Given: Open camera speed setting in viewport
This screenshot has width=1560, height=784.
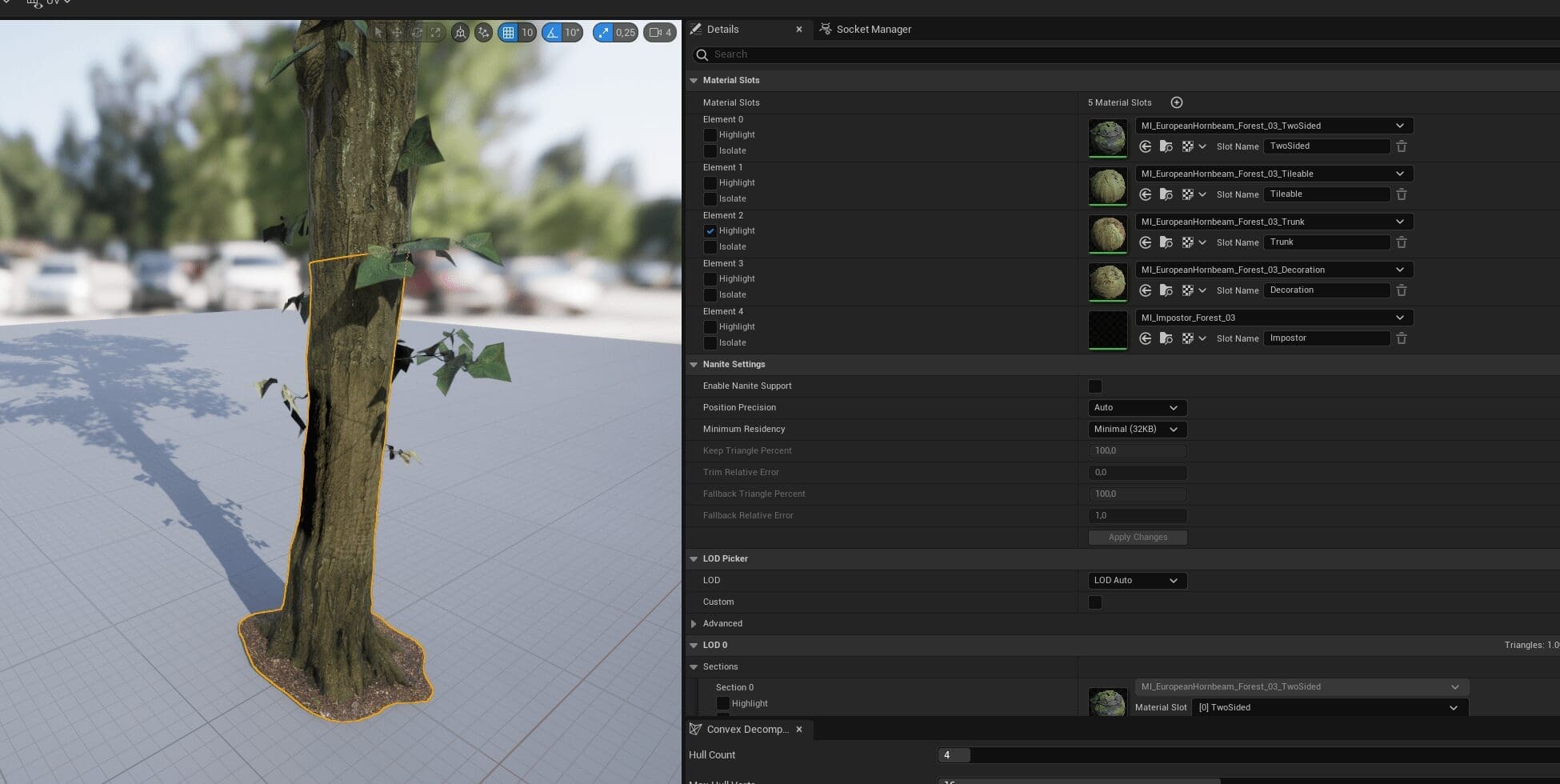Looking at the screenshot, I should point(660,33).
